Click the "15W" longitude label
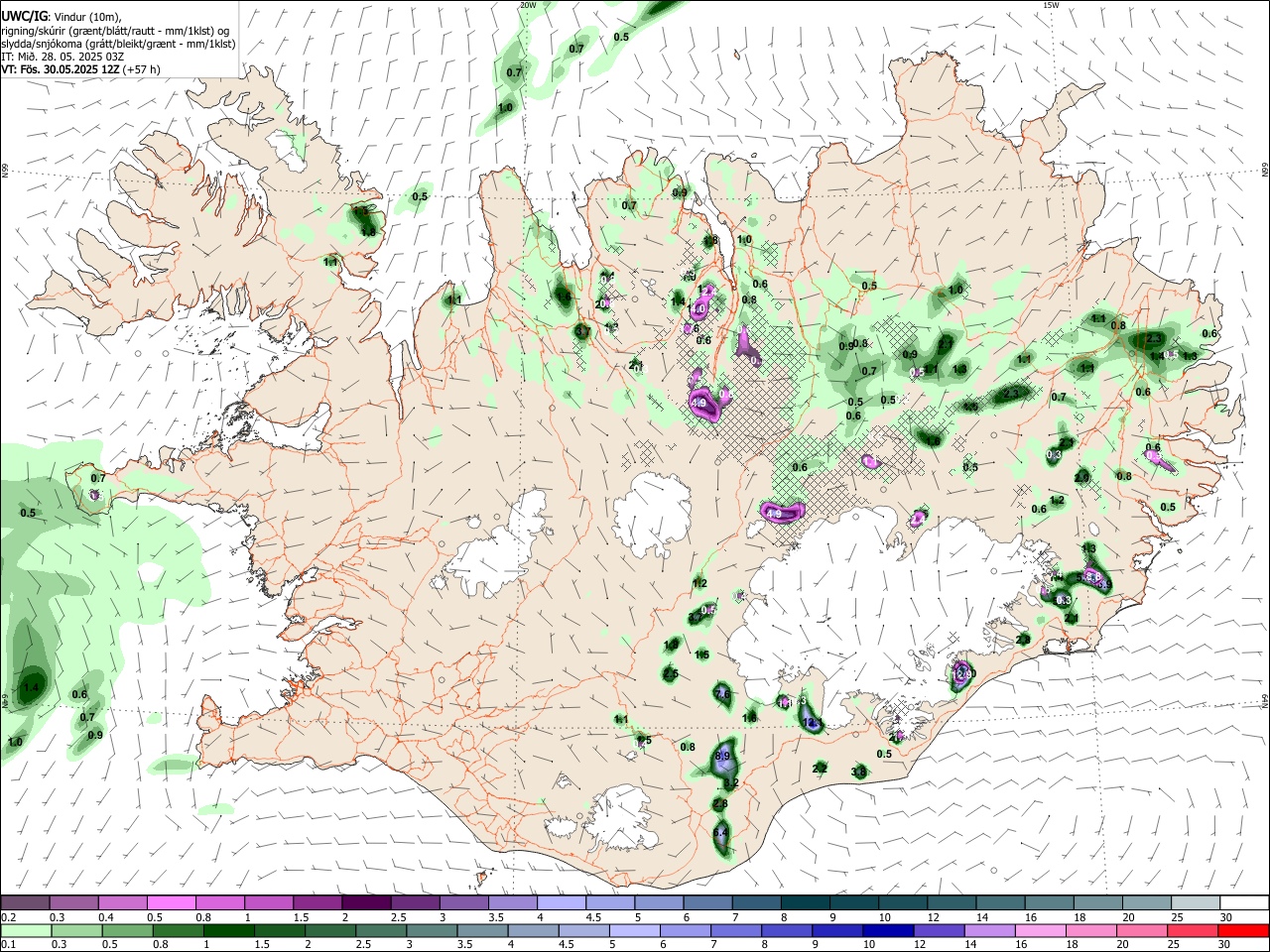 1051,5
